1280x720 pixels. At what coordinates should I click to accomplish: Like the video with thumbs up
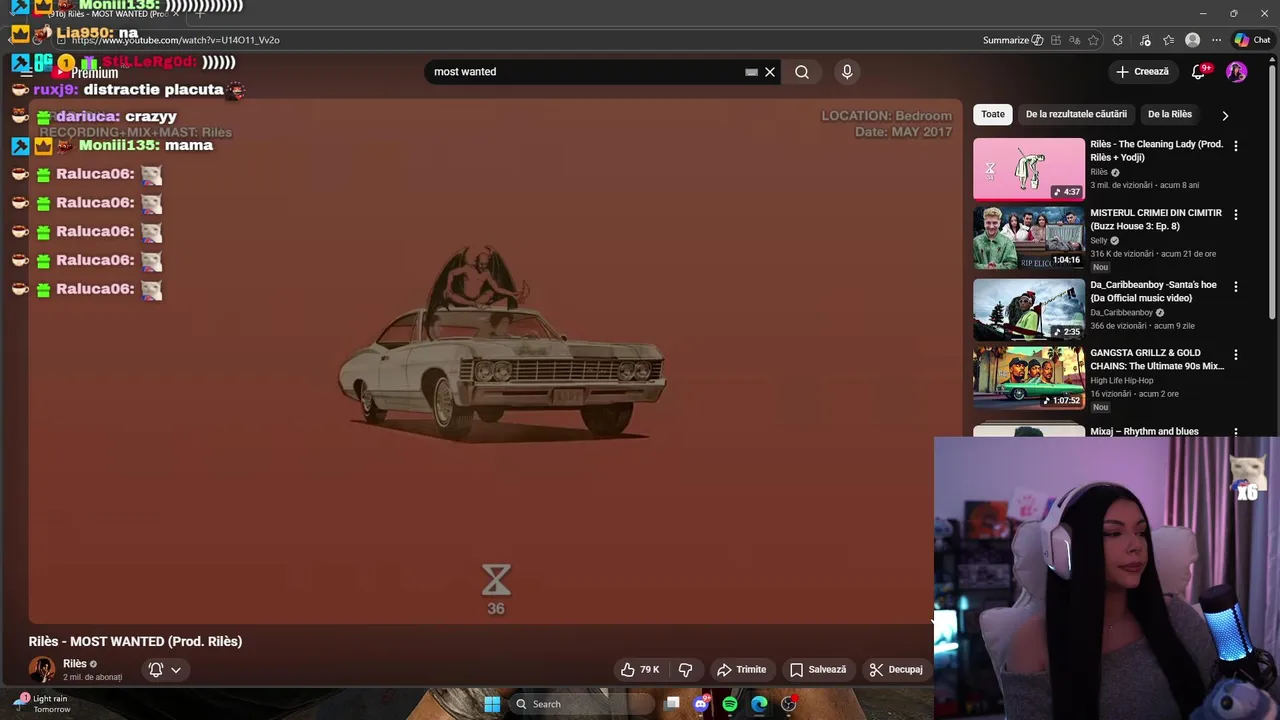640,670
